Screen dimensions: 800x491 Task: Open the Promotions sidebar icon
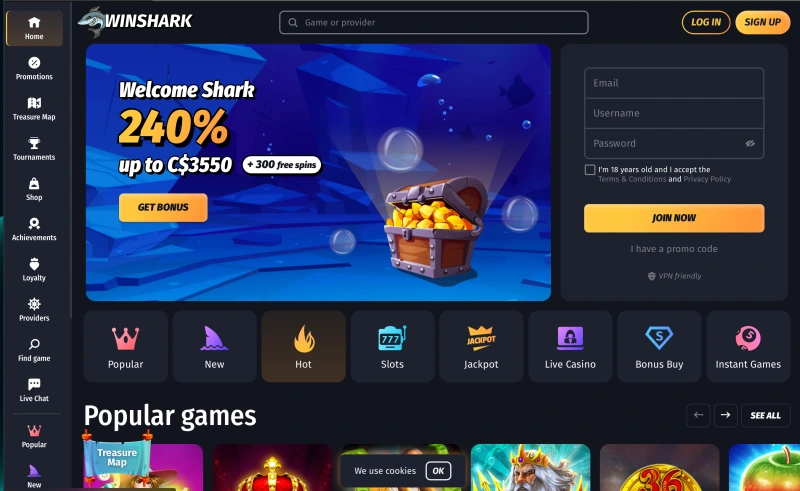click(x=34, y=63)
